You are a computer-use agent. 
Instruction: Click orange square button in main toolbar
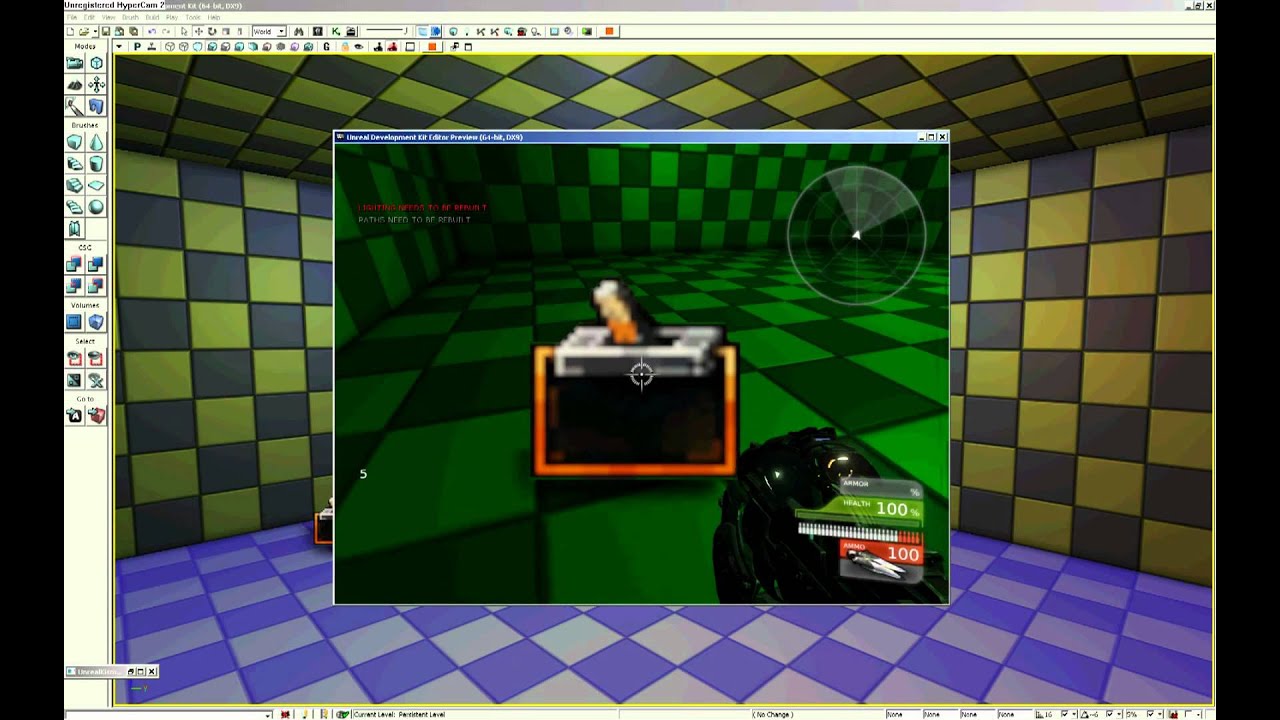pos(609,32)
